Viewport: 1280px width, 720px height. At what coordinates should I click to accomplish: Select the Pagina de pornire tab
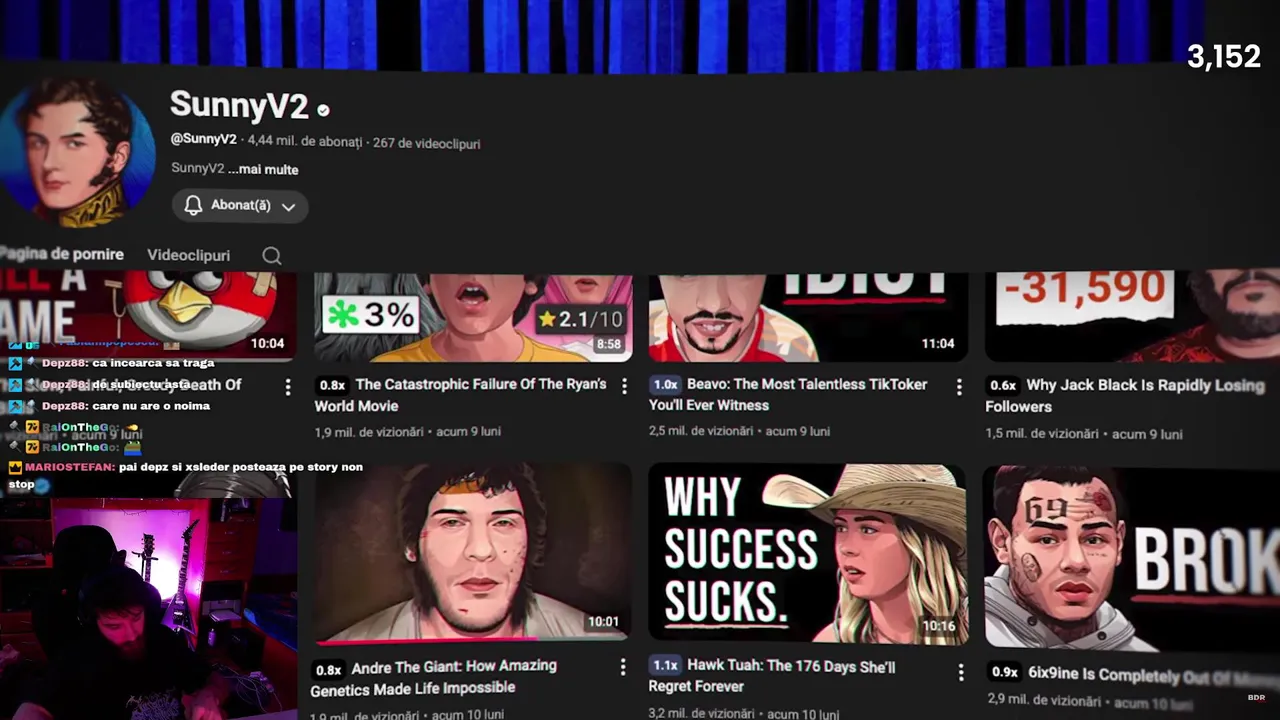pos(62,254)
